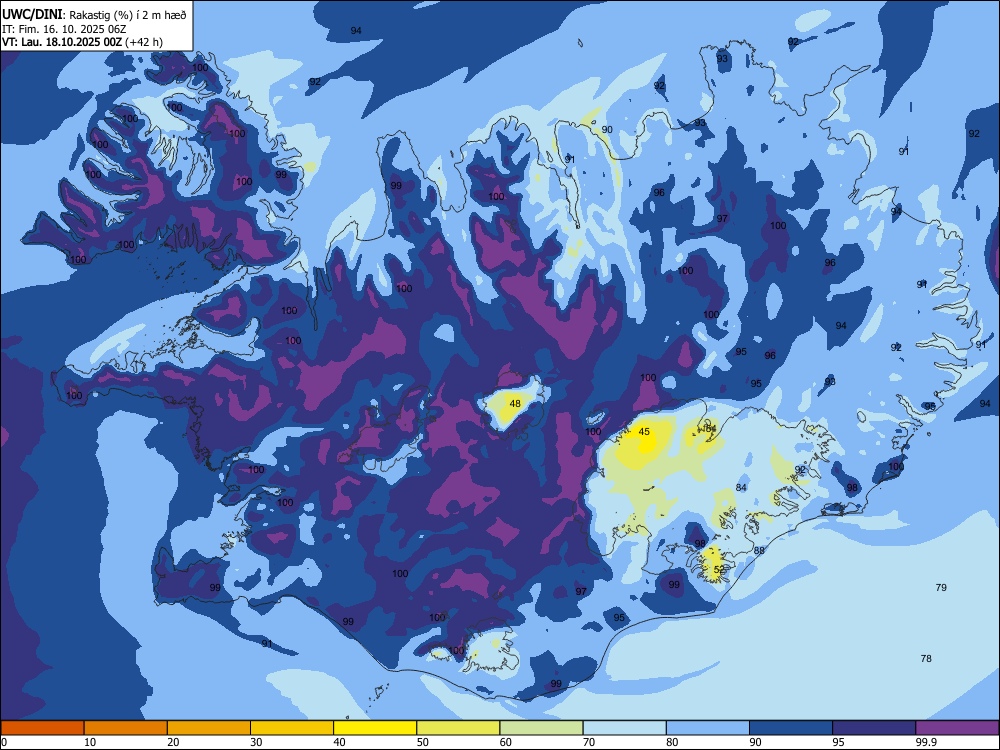This screenshot has height=750, width=1000.
Task: Click the dark indigo 95–99.9 legend swatch
Action: [x=874, y=728]
